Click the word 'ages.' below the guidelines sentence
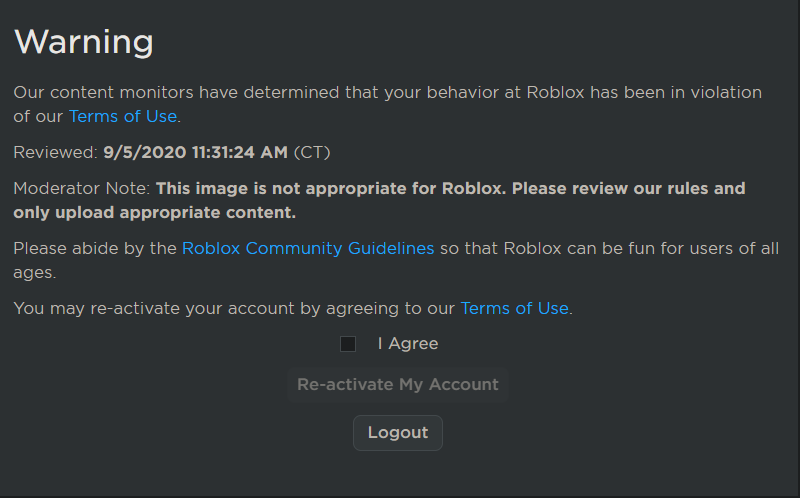800x498 pixels. tap(35, 272)
